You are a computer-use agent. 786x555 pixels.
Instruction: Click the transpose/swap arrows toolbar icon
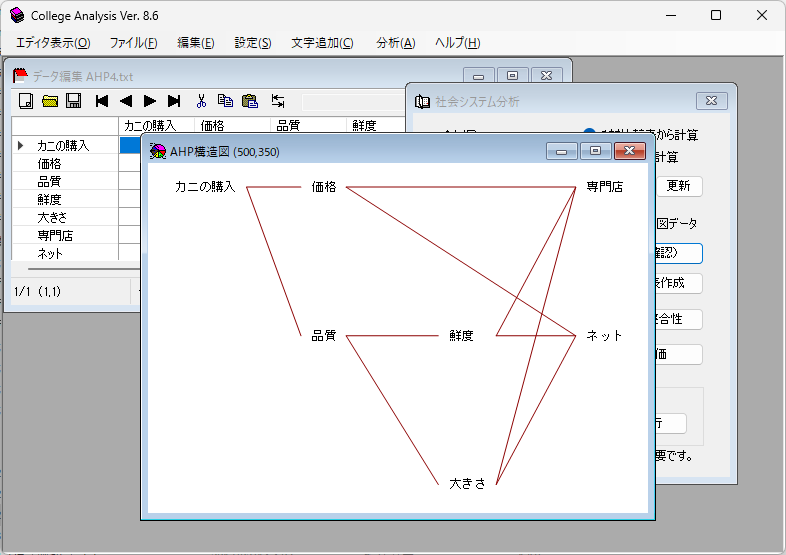(x=278, y=101)
